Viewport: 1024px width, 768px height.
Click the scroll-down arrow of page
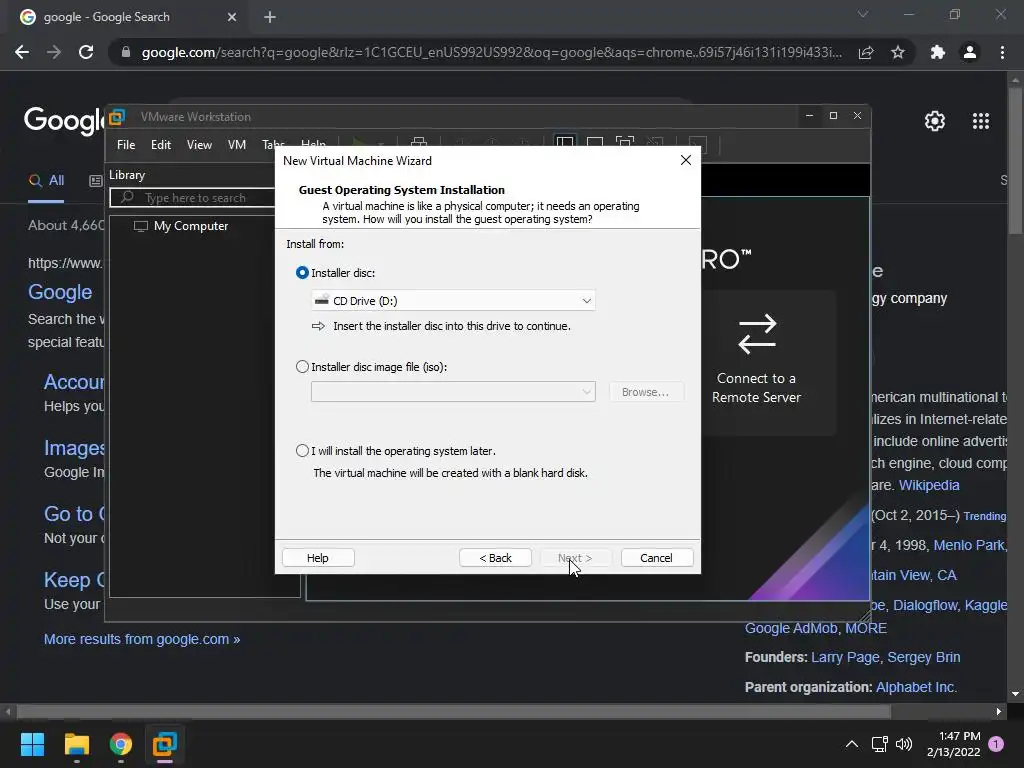[x=1015, y=694]
